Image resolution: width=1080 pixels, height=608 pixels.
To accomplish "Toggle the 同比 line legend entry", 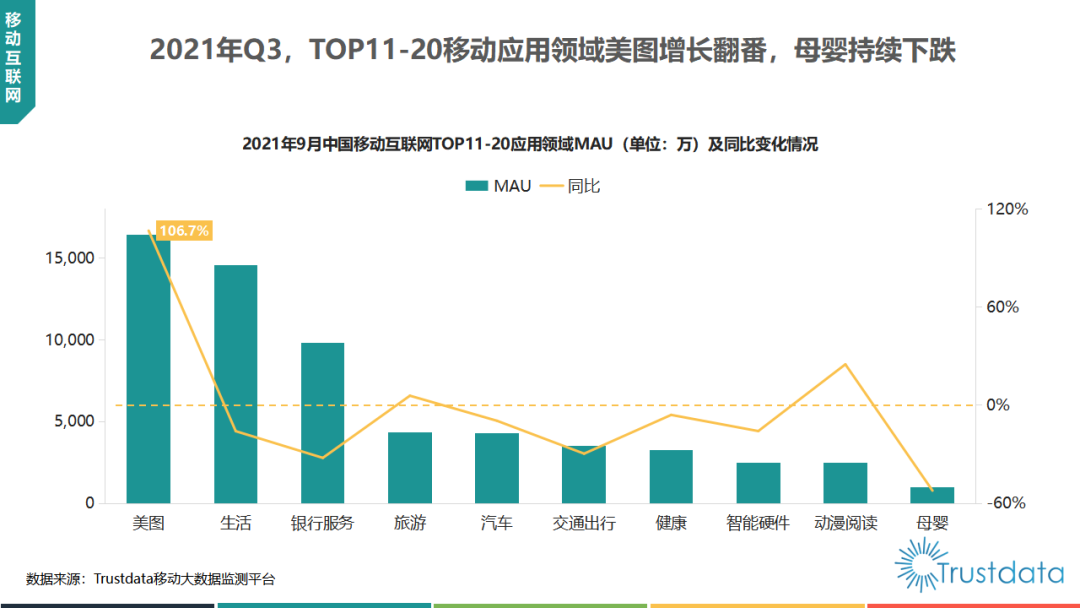I will (570, 185).
